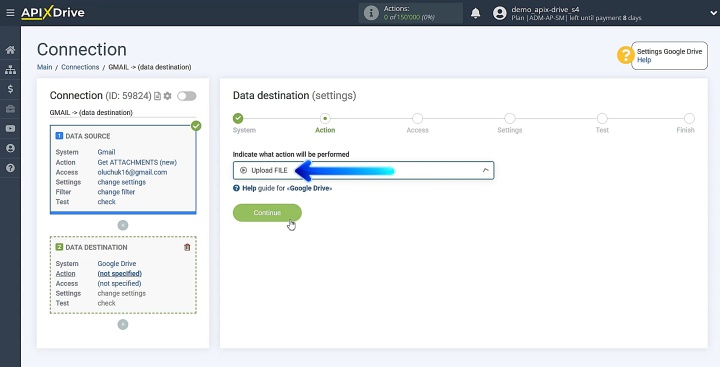Click the change filter link
Image resolution: width=720 pixels, height=367 pixels.
tap(116, 192)
